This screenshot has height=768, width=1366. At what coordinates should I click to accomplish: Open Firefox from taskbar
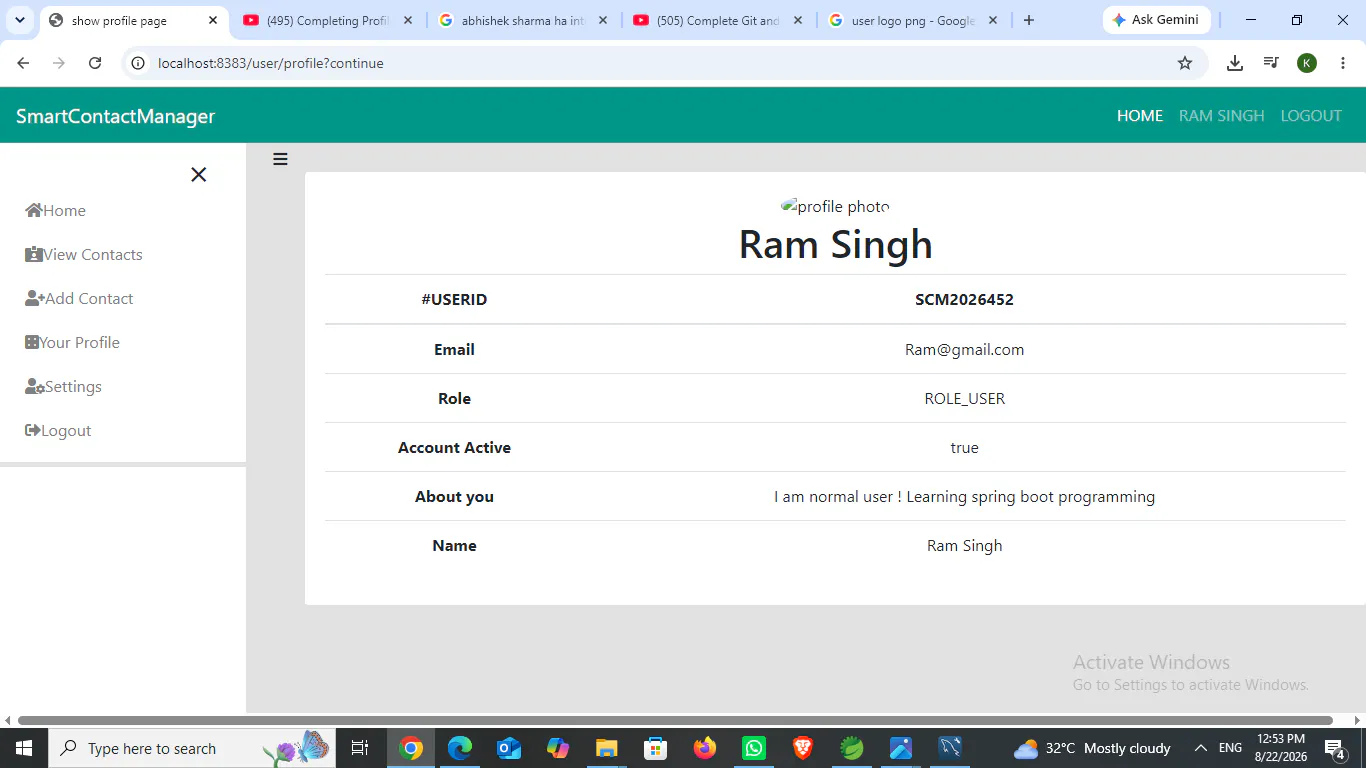[705, 748]
